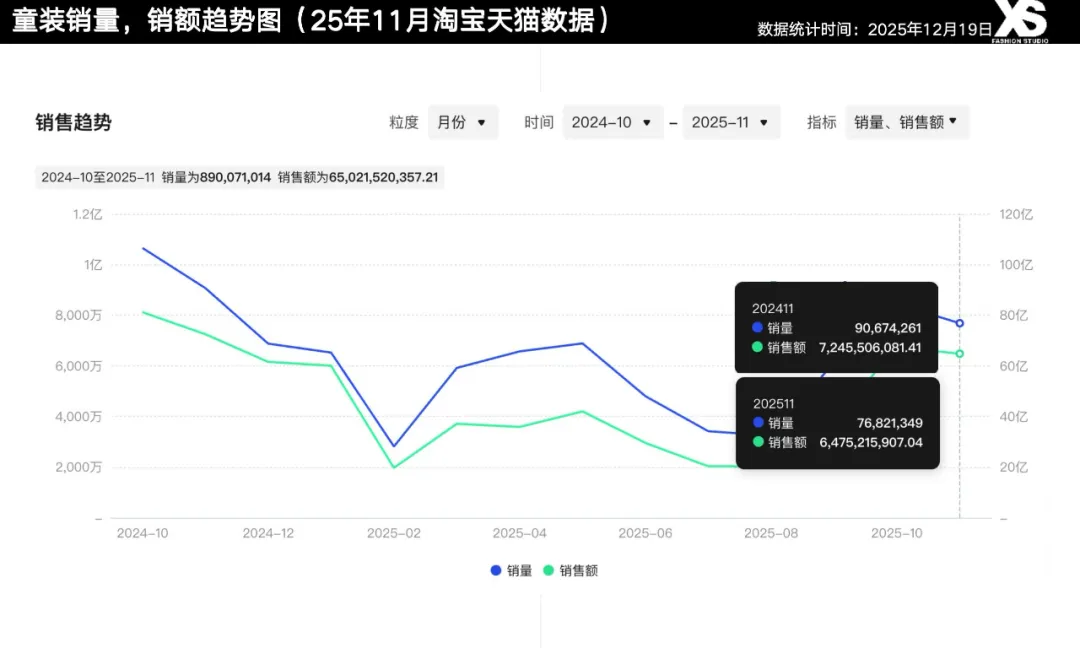The image size is (1080, 648).
Task: Toggle the 销量 series in the chart legend
Action: pyautogui.click(x=511, y=571)
